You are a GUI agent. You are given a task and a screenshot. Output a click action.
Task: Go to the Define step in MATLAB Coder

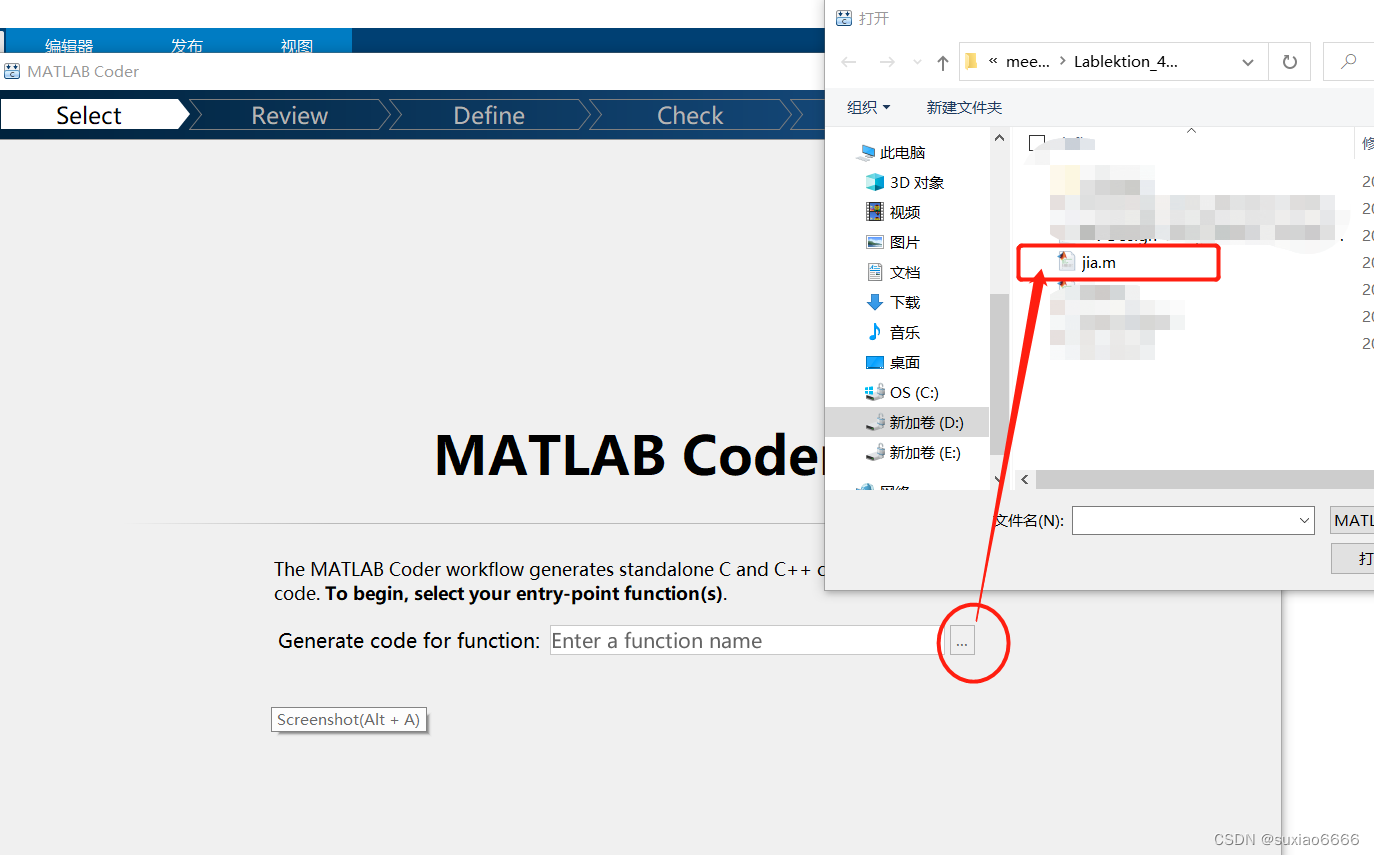489,115
